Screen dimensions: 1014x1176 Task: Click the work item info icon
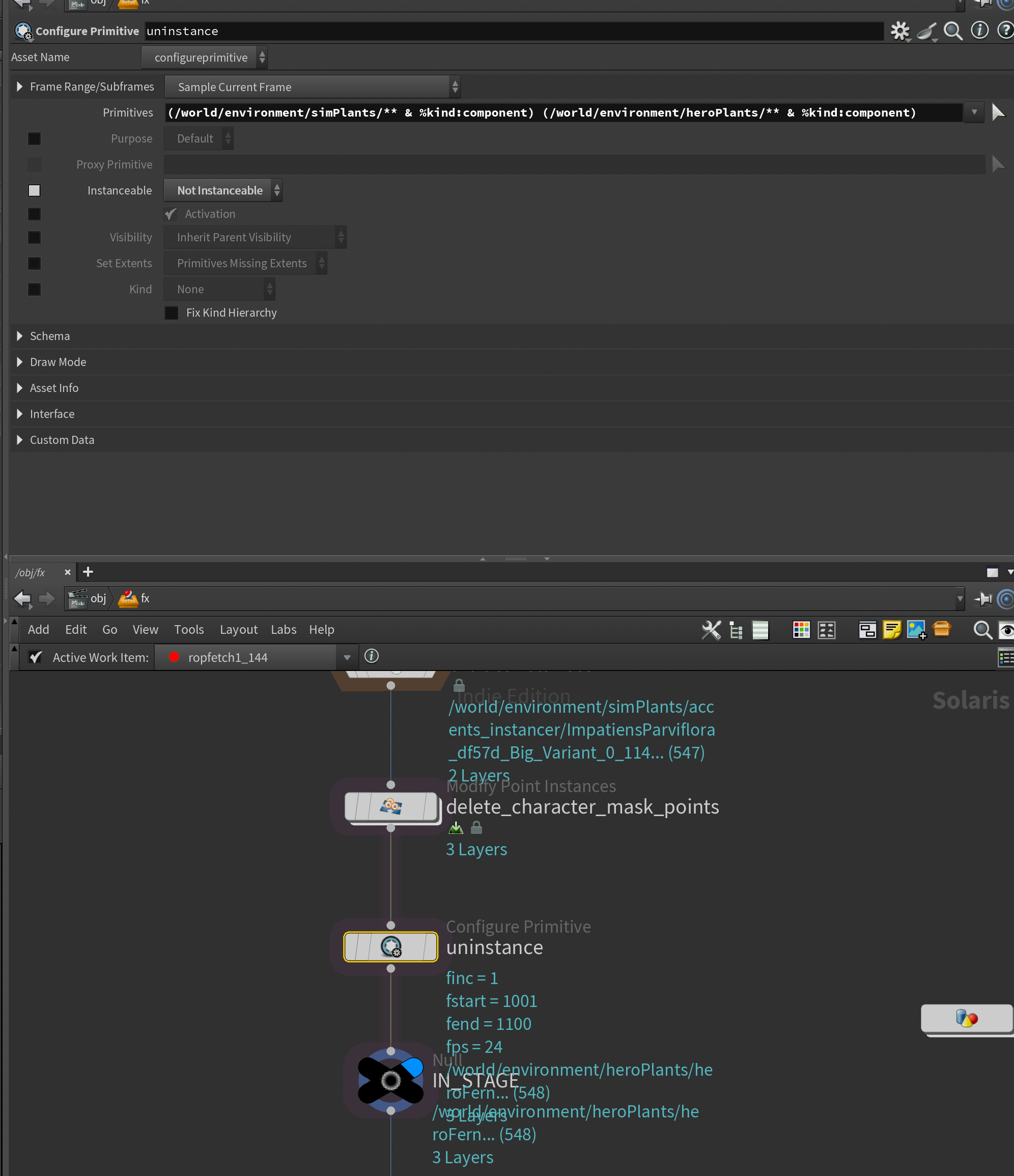point(371,656)
